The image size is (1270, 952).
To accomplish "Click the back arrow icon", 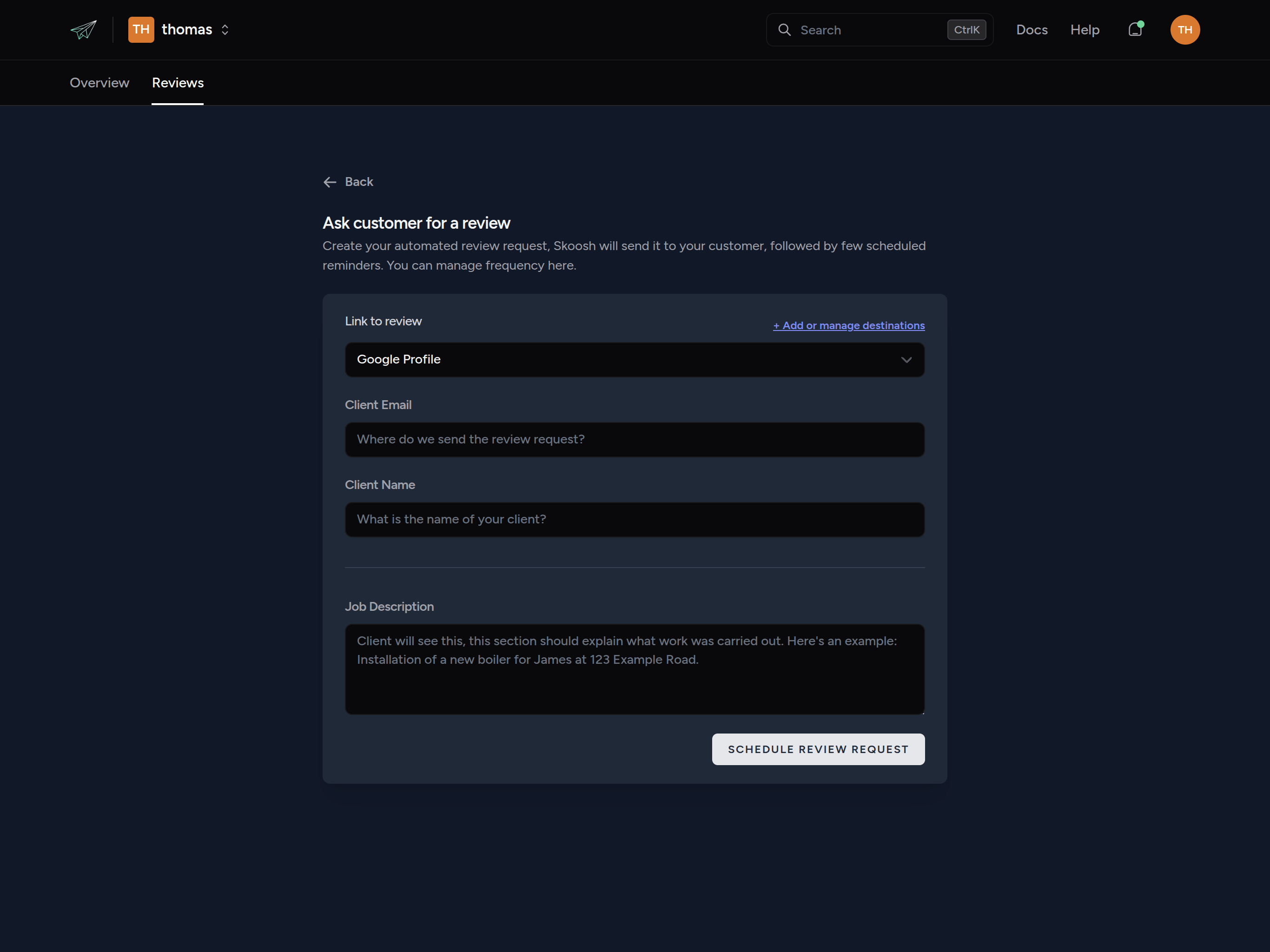I will (x=330, y=182).
